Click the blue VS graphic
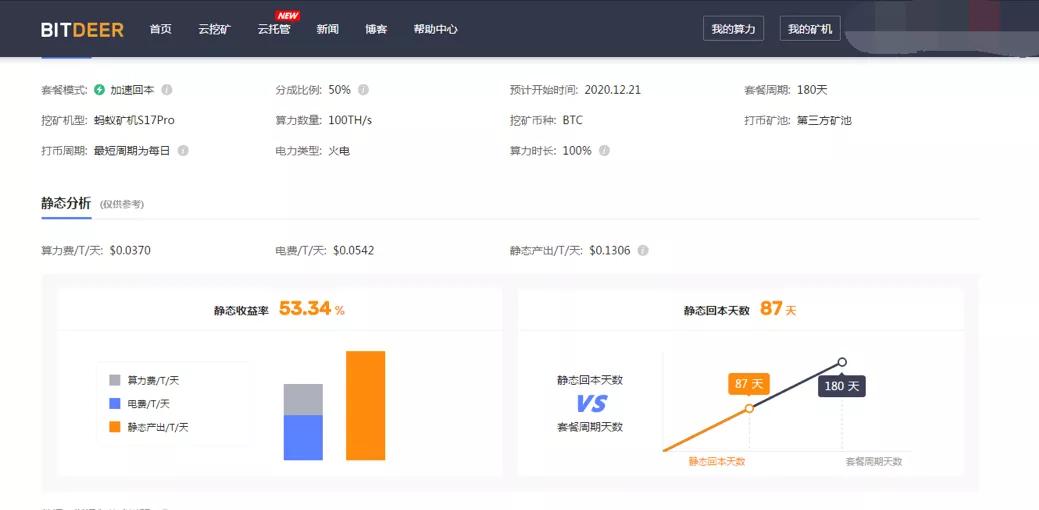Screen dimensions: 1039x510 [590, 403]
